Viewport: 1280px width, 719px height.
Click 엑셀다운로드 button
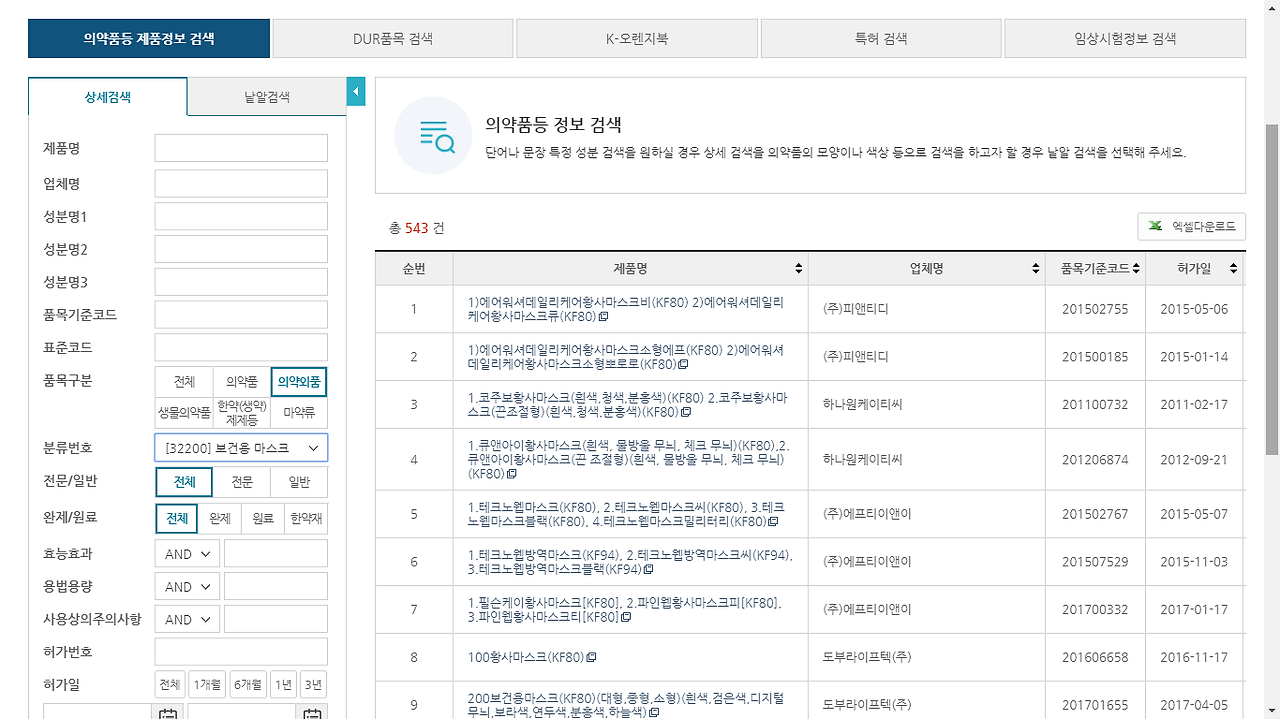click(1192, 226)
